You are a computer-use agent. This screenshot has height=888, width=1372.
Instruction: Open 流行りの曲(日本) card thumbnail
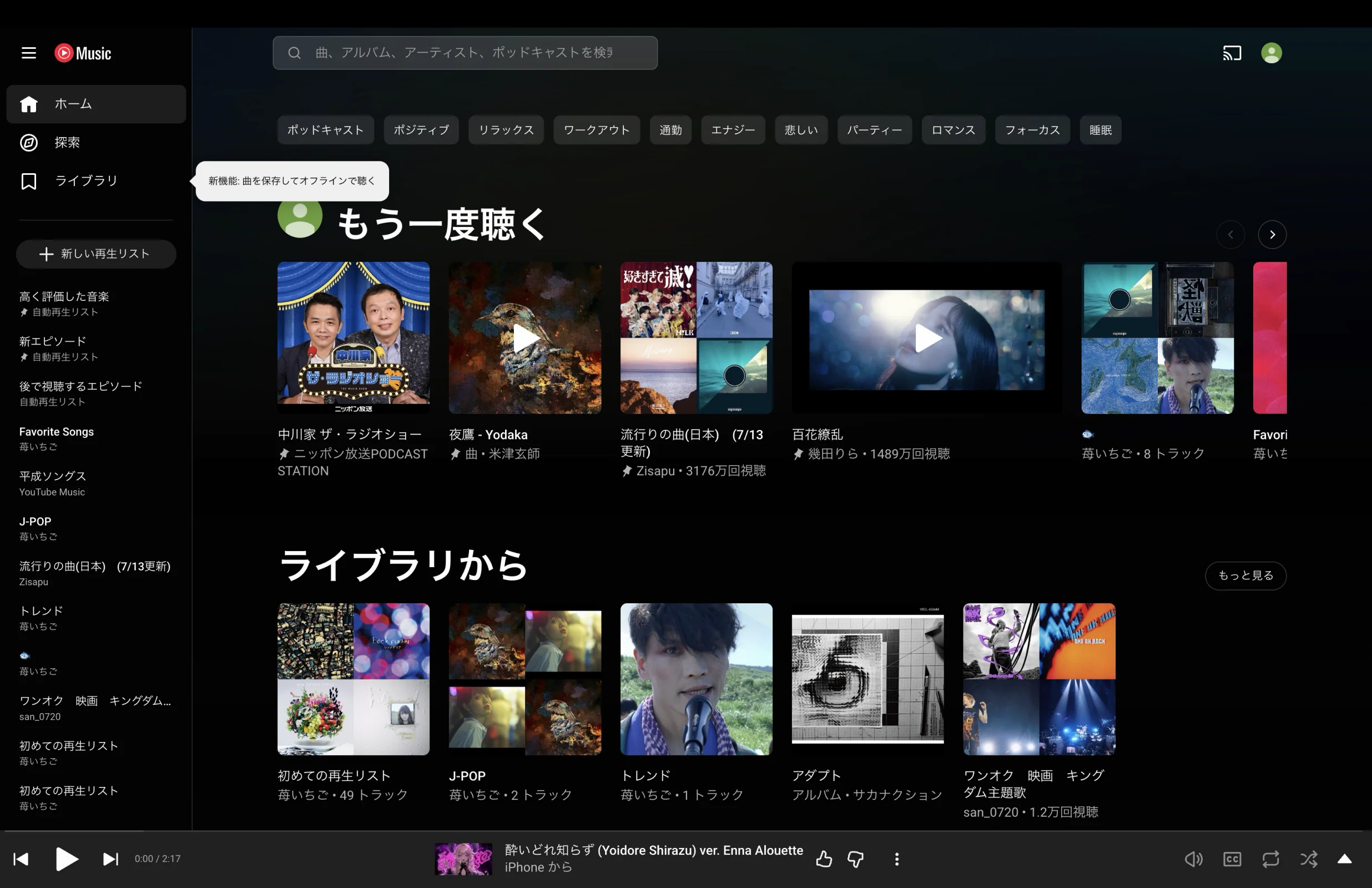point(697,338)
